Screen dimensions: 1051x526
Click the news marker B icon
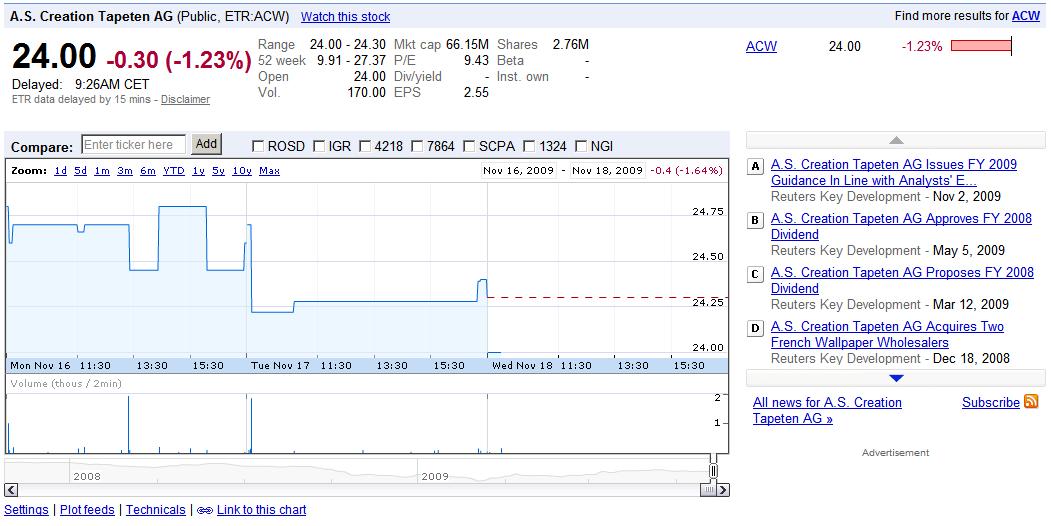coord(755,220)
